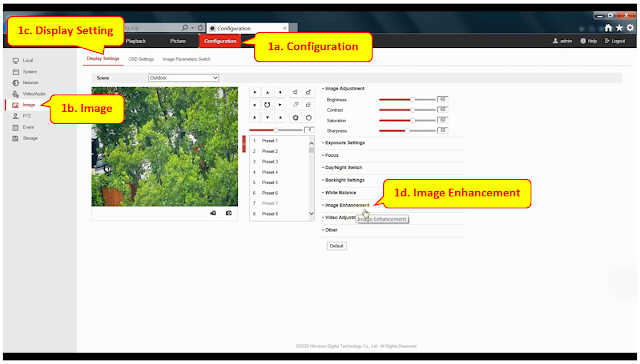Pan camera right with the PTZ right arrow

coord(280,105)
